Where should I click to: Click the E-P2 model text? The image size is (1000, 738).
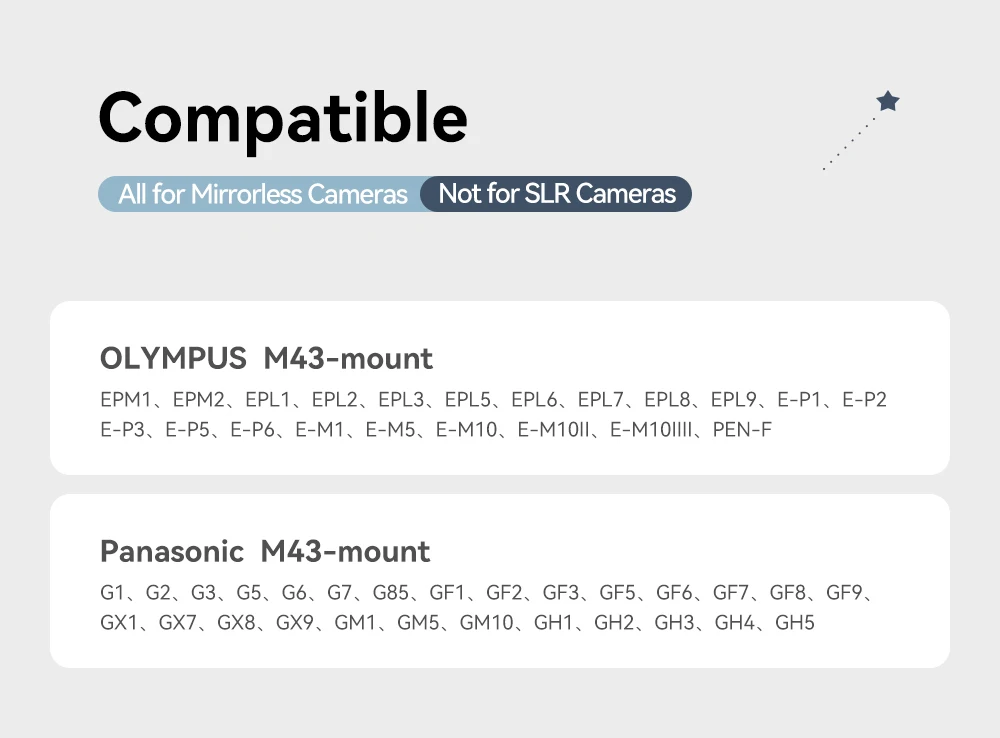[x=864, y=400]
